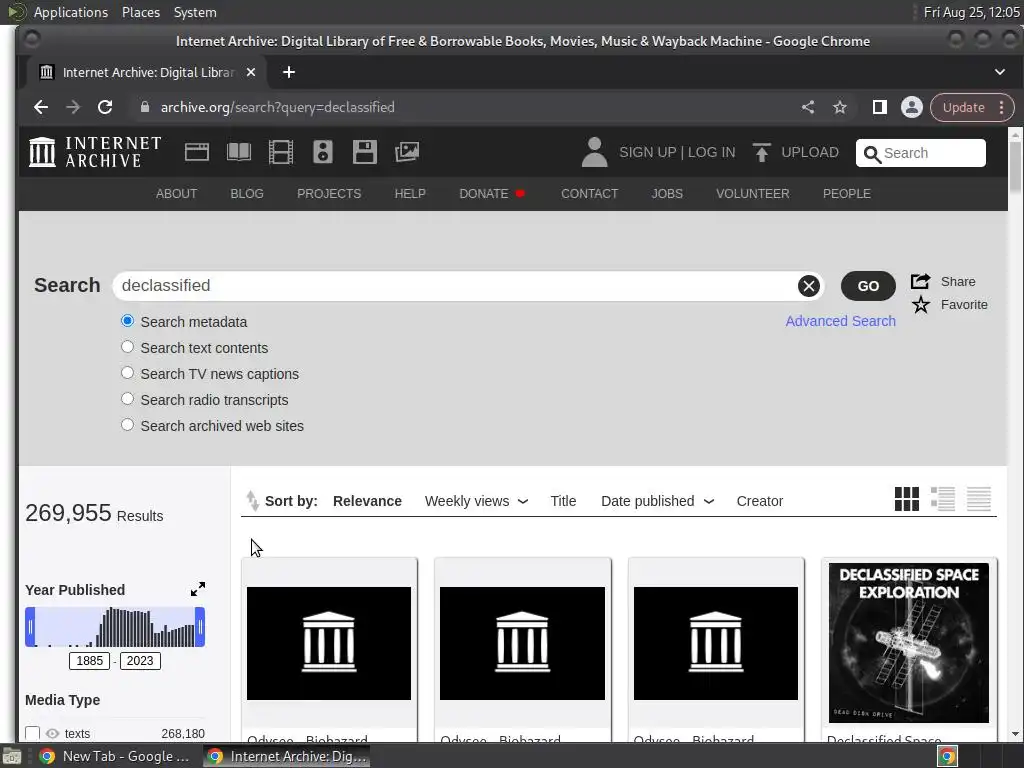
Task: Open Chrome profile avatar
Action: pos(912,107)
